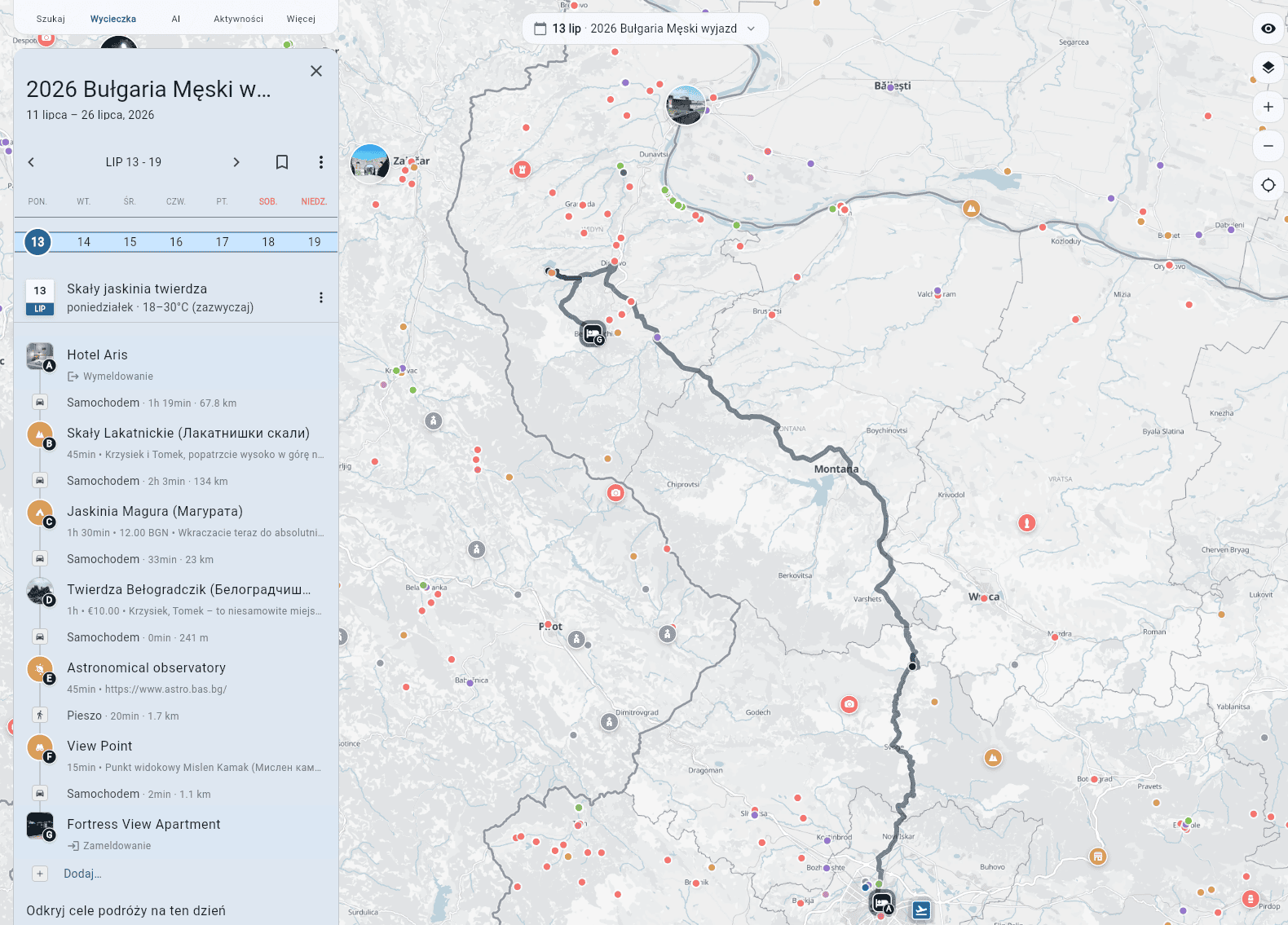
Task: Select the AI tab
Action: pyautogui.click(x=176, y=19)
